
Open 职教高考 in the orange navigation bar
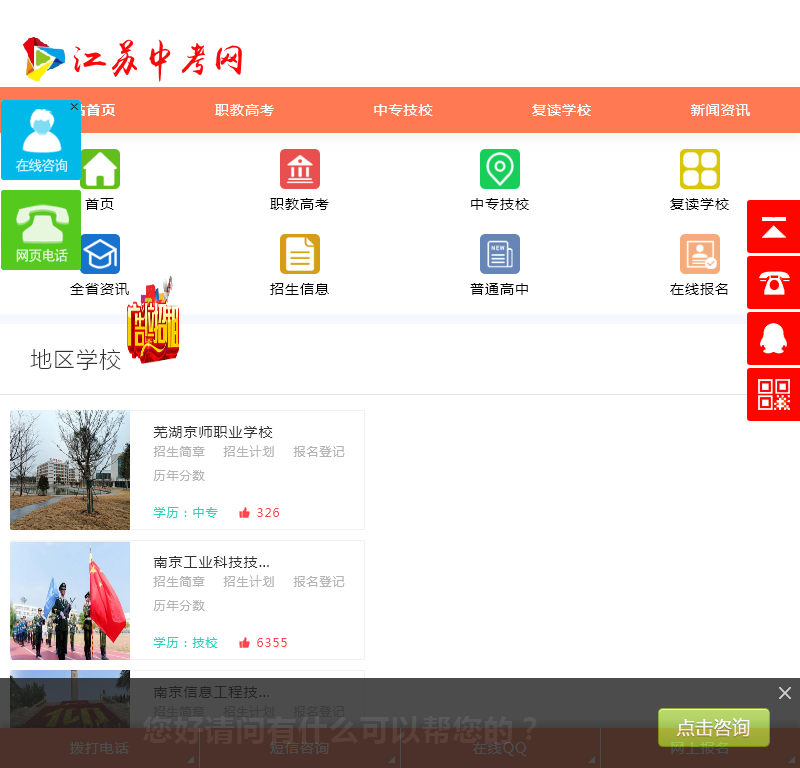click(244, 110)
